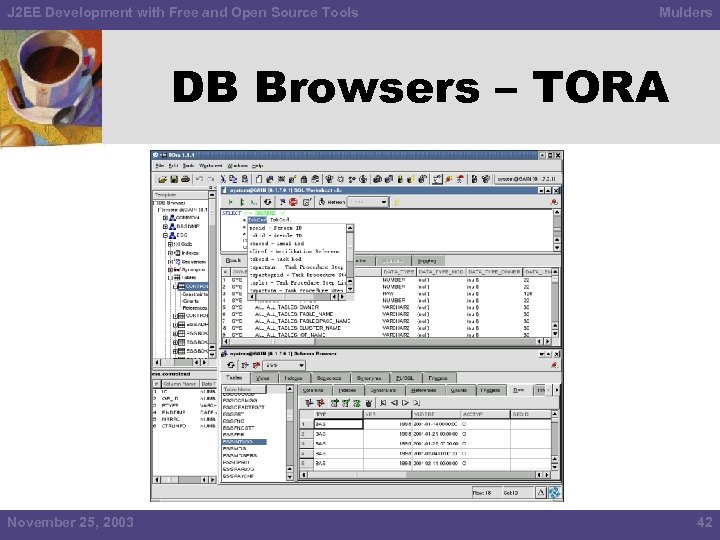Undo arrow icon in main toolbar
720x540 pixels.
[200, 179]
